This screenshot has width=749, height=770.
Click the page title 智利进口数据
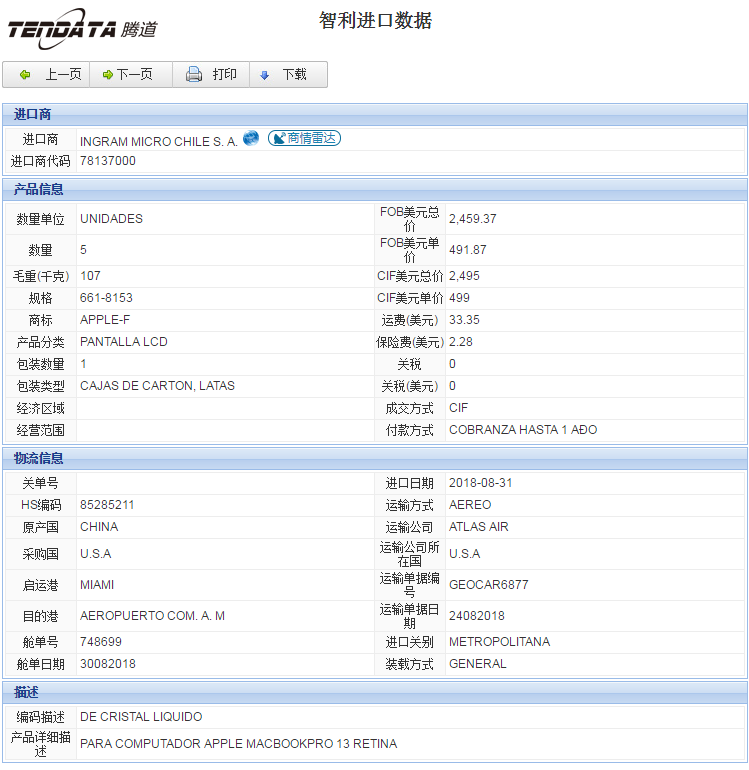coord(375,21)
